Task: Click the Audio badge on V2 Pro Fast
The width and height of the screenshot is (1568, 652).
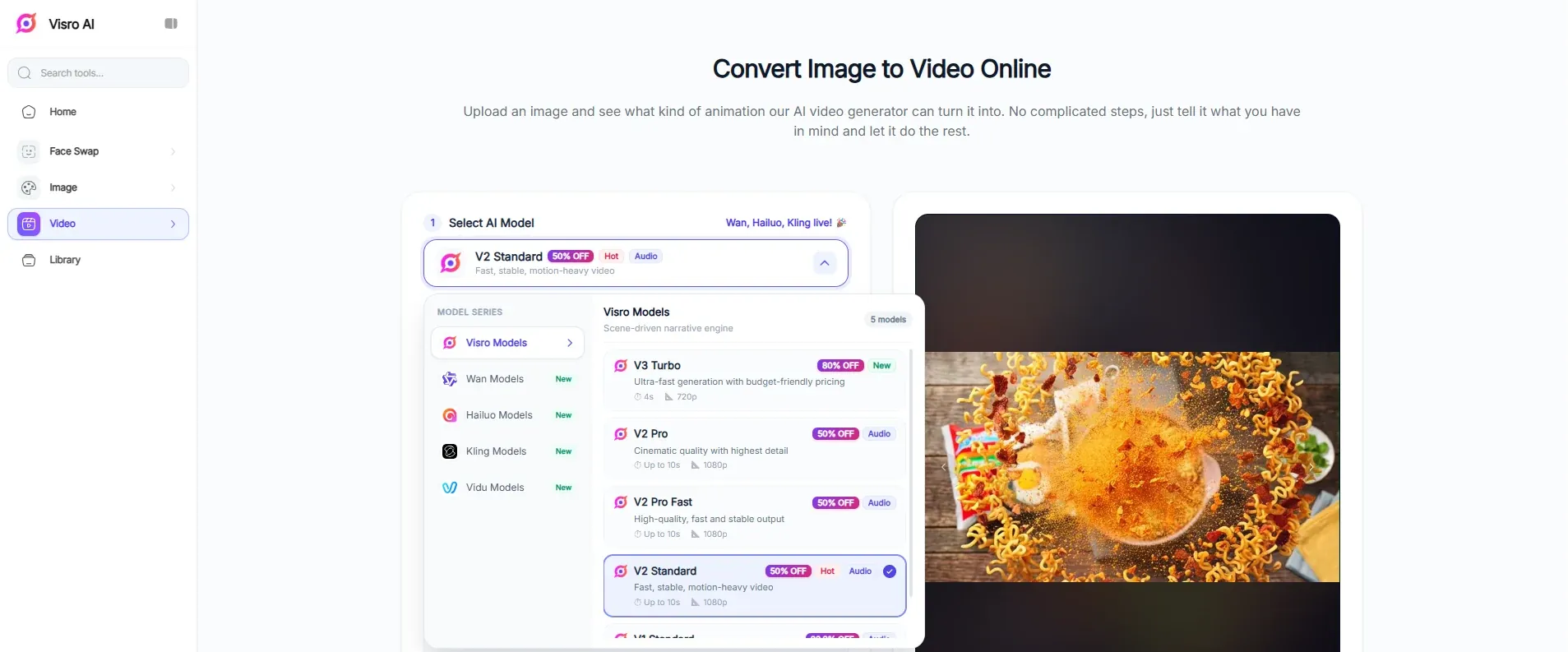Action: pos(879,503)
